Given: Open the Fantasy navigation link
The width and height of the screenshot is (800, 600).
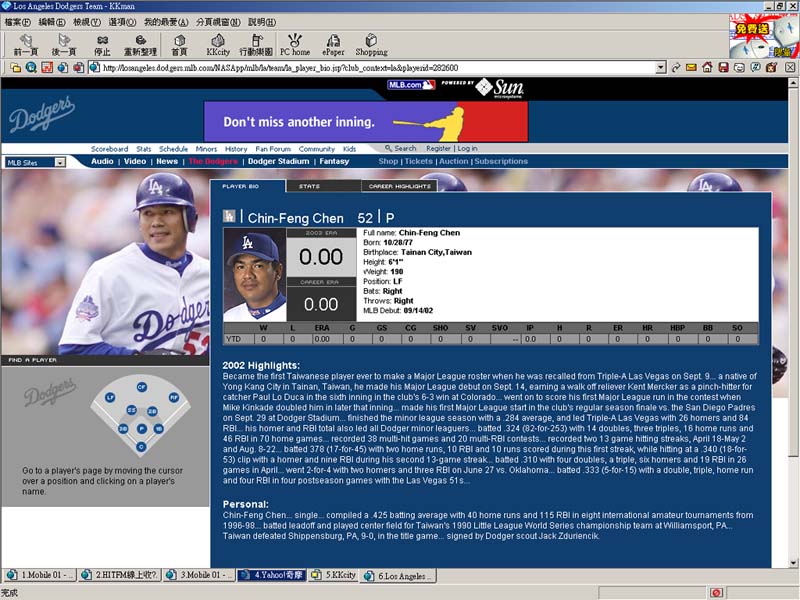Looking at the screenshot, I should pyautogui.click(x=334, y=161).
